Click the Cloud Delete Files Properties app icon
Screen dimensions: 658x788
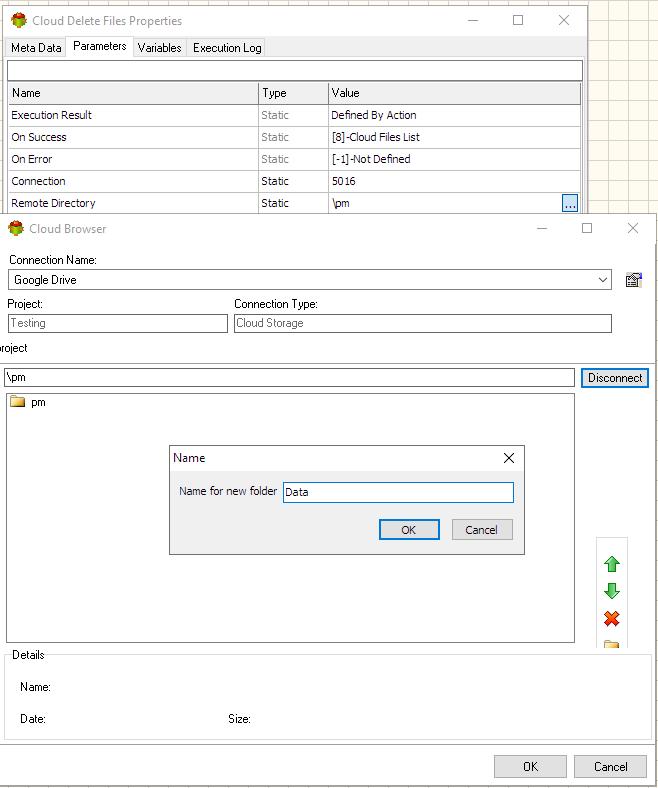(x=19, y=21)
